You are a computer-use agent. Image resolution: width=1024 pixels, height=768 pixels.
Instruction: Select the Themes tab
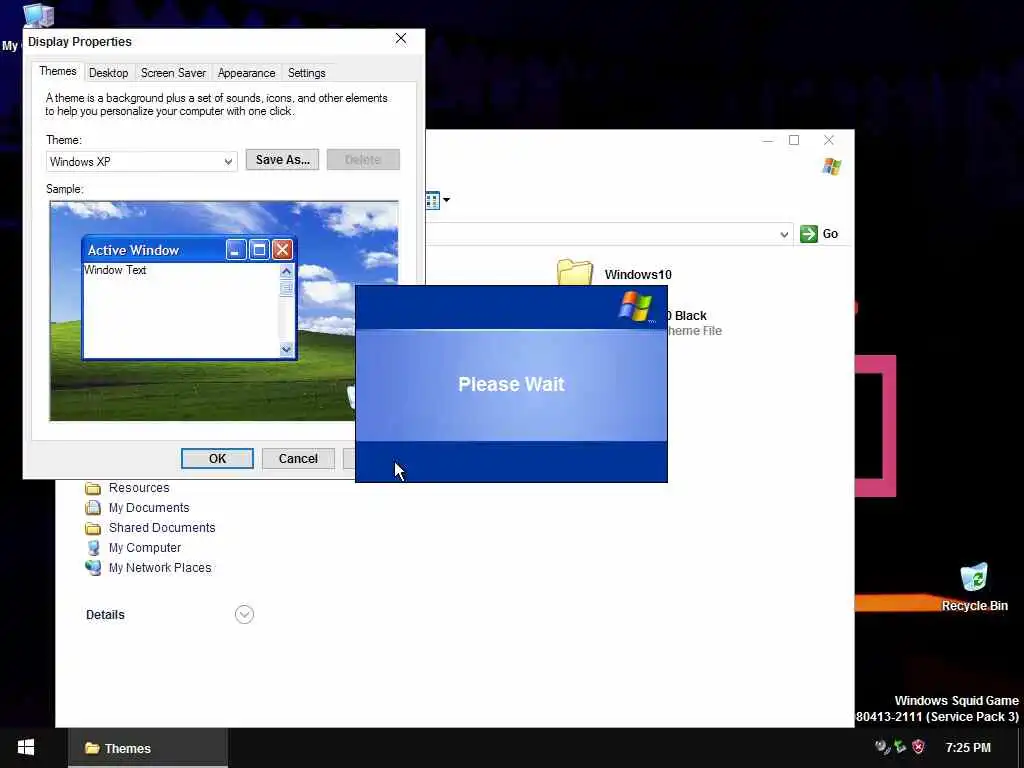[57, 71]
